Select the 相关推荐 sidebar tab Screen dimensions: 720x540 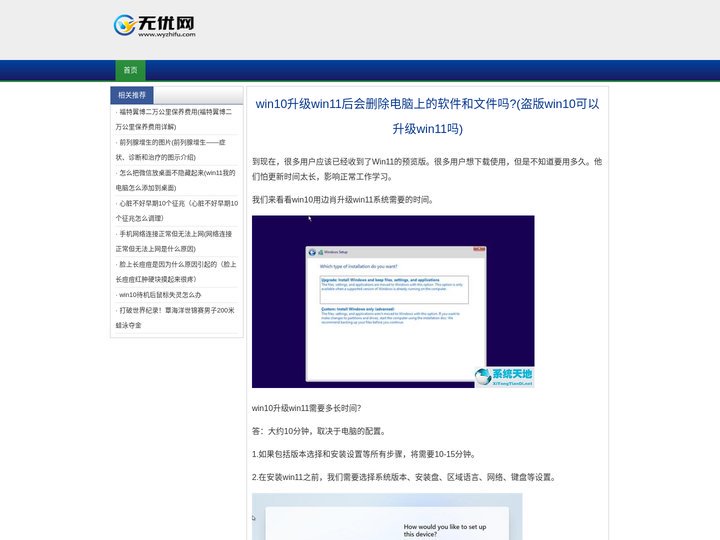132,95
